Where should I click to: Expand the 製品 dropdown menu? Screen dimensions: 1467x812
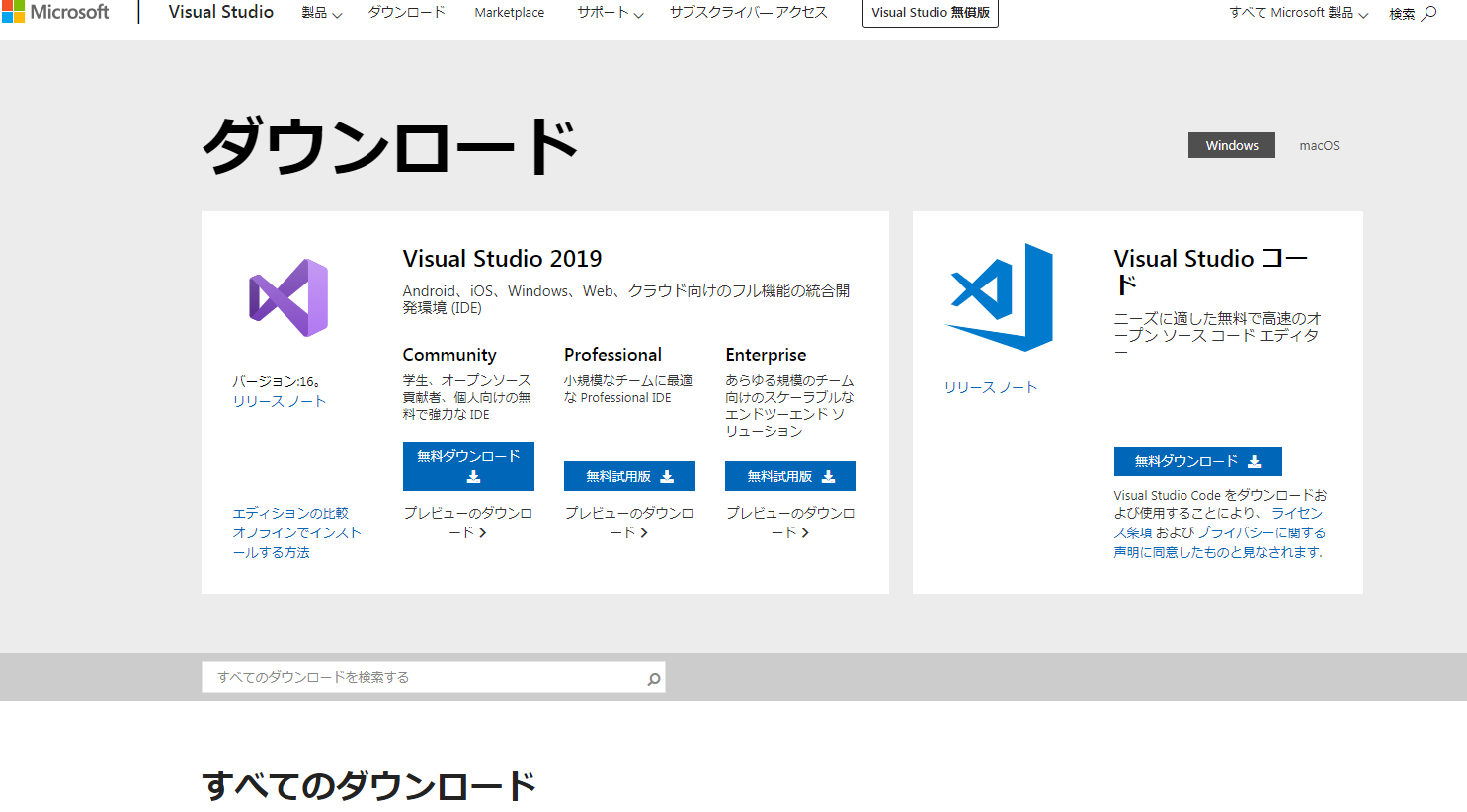pos(322,13)
